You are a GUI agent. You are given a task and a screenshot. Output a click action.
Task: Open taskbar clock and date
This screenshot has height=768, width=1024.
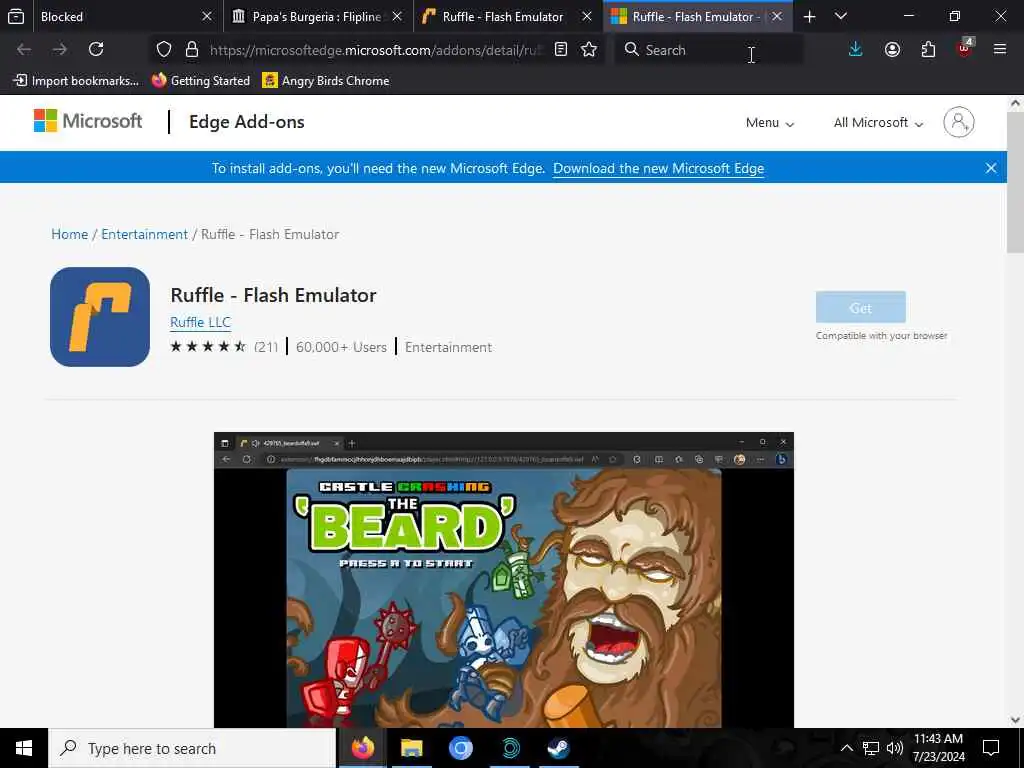tap(938, 748)
